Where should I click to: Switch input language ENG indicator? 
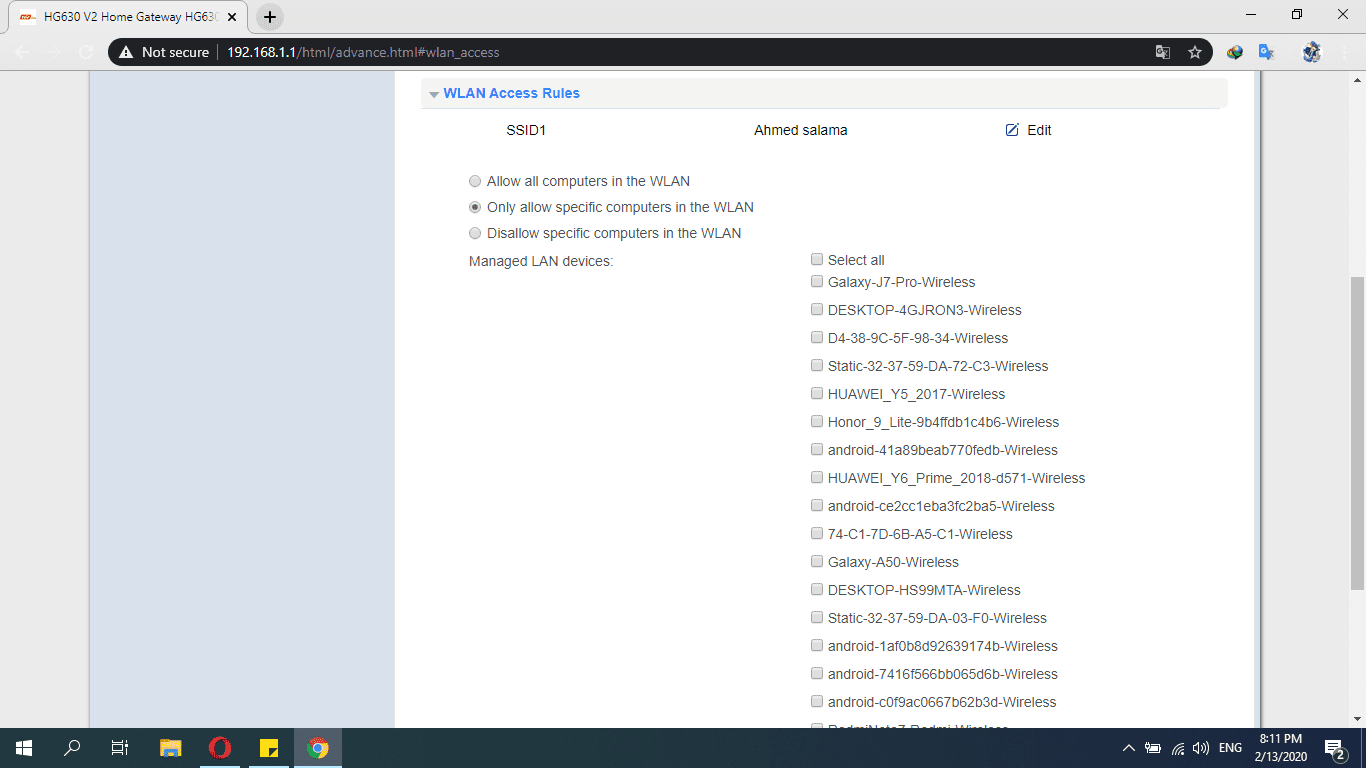pyautogui.click(x=1230, y=748)
